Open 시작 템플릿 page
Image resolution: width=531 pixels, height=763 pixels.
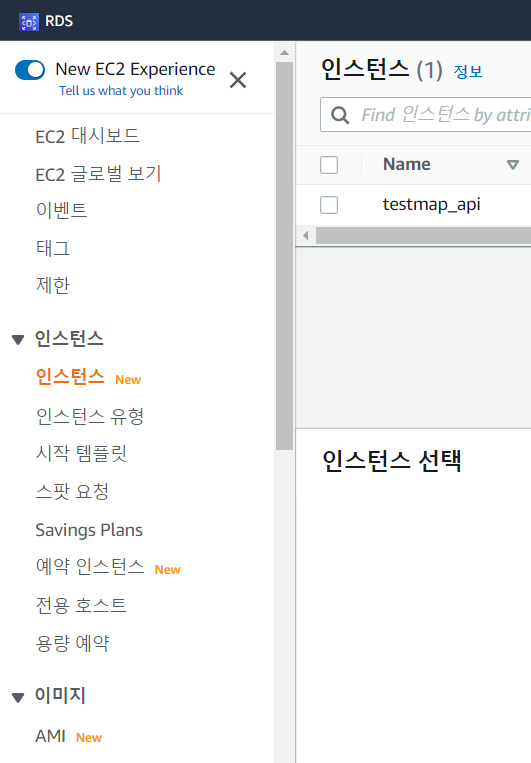point(81,454)
